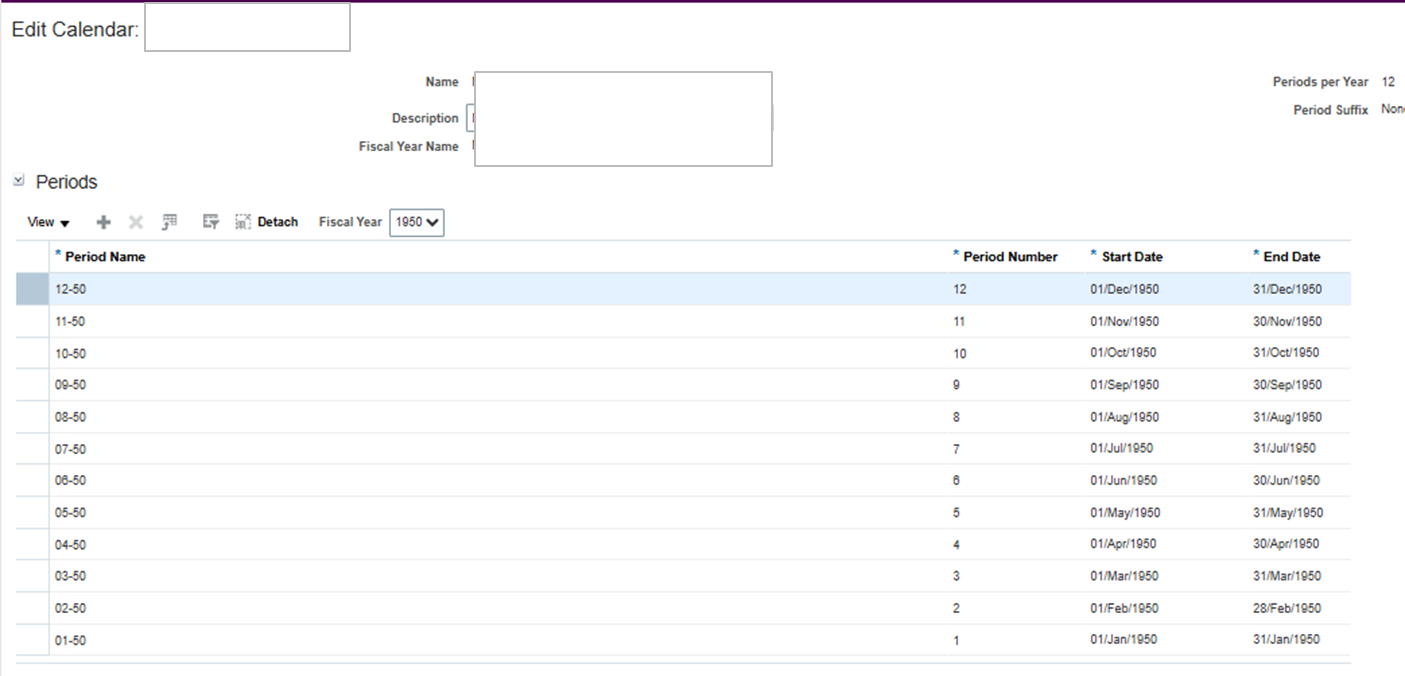Click start date 01/Jan/1950

coord(1123,640)
